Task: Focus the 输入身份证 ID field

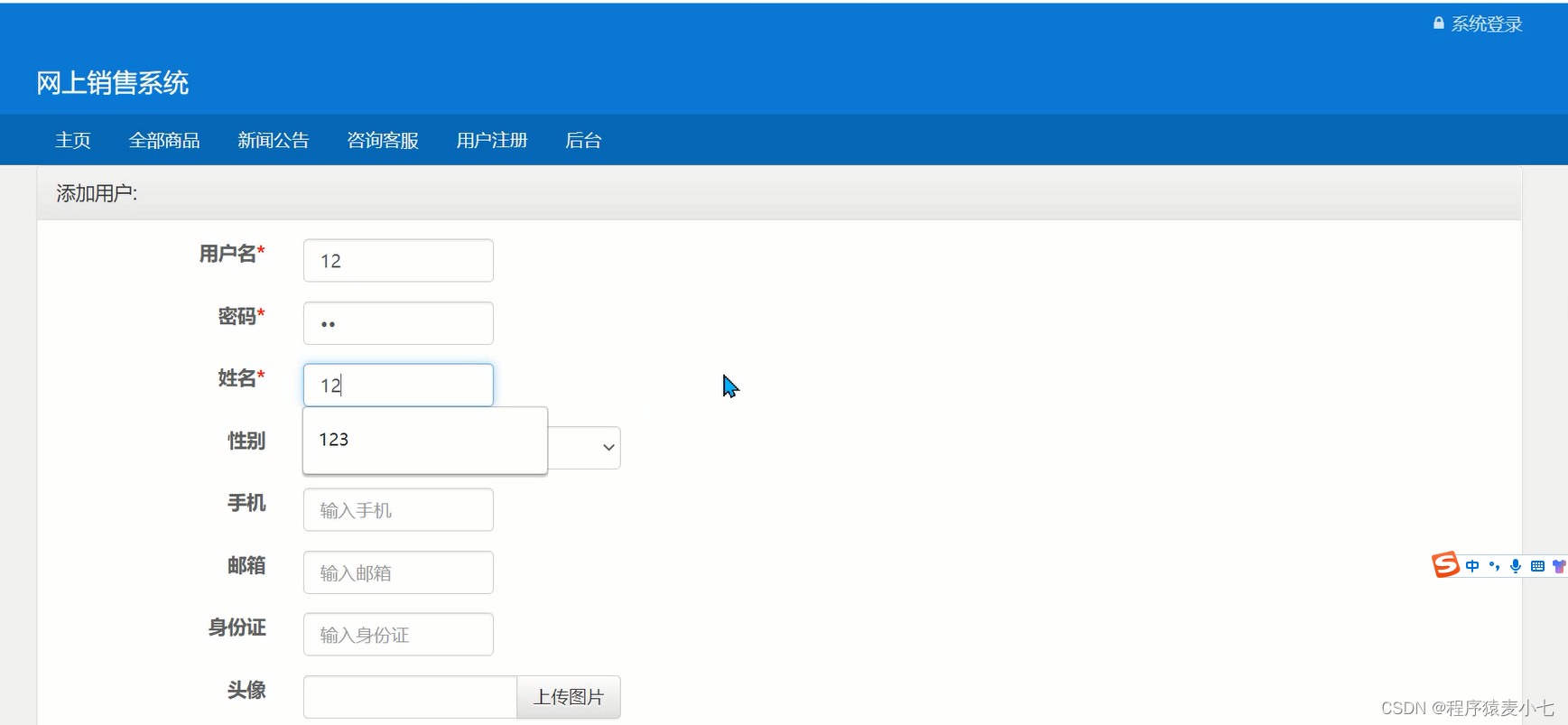Action: [398, 635]
